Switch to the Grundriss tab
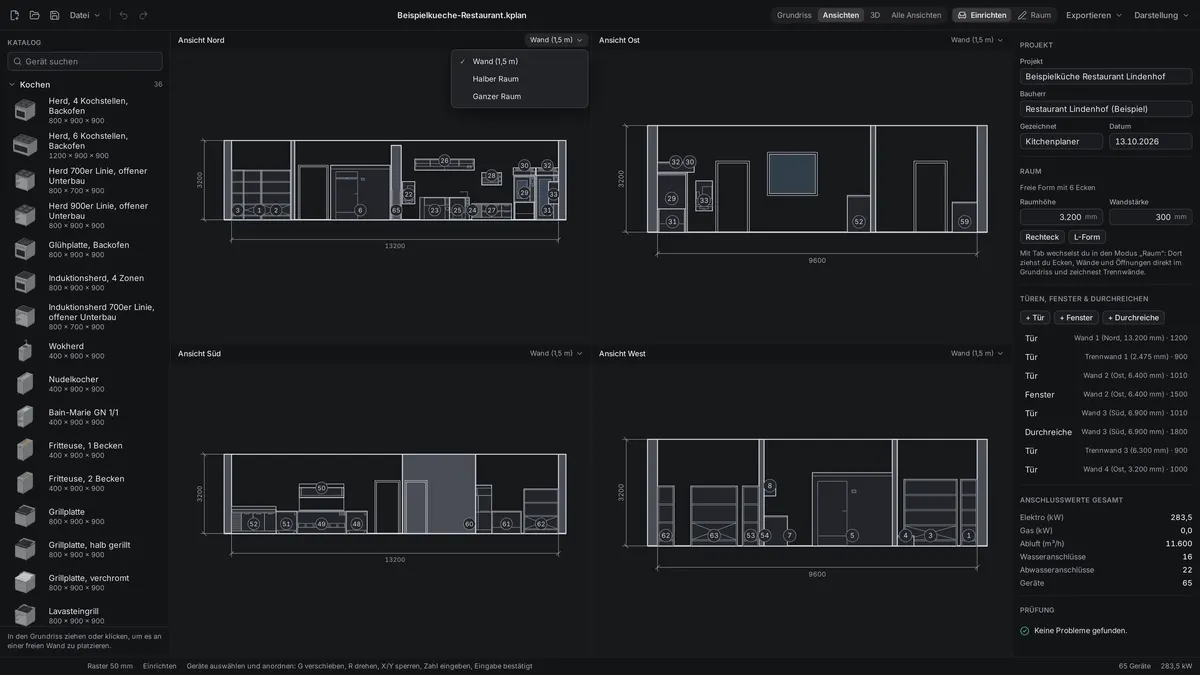This screenshot has width=1200, height=675. [794, 15]
